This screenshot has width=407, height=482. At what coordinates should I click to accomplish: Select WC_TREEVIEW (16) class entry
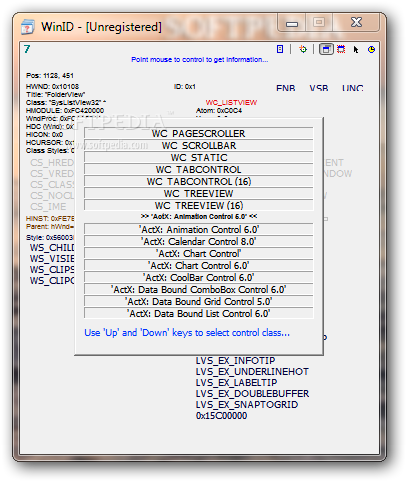pyautogui.click(x=199, y=205)
